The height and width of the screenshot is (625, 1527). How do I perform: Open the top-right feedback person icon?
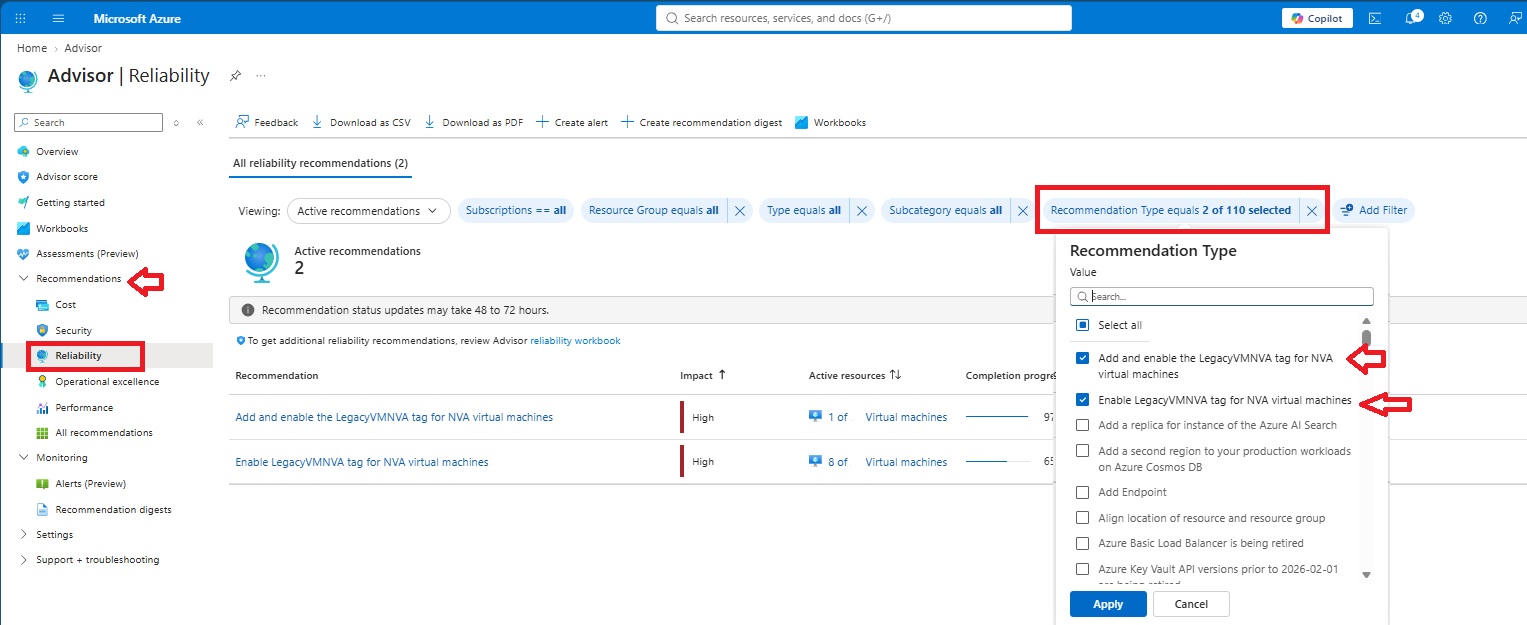[x=1515, y=18]
